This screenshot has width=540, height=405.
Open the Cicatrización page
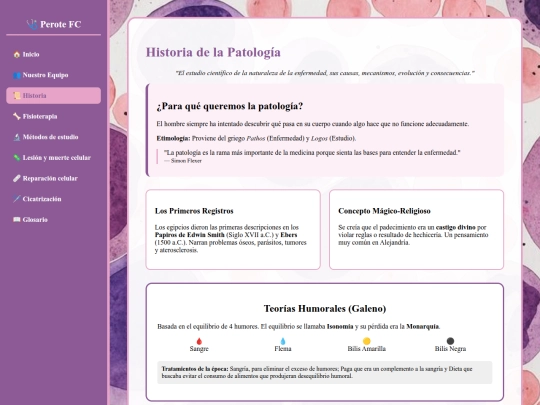[53, 199]
